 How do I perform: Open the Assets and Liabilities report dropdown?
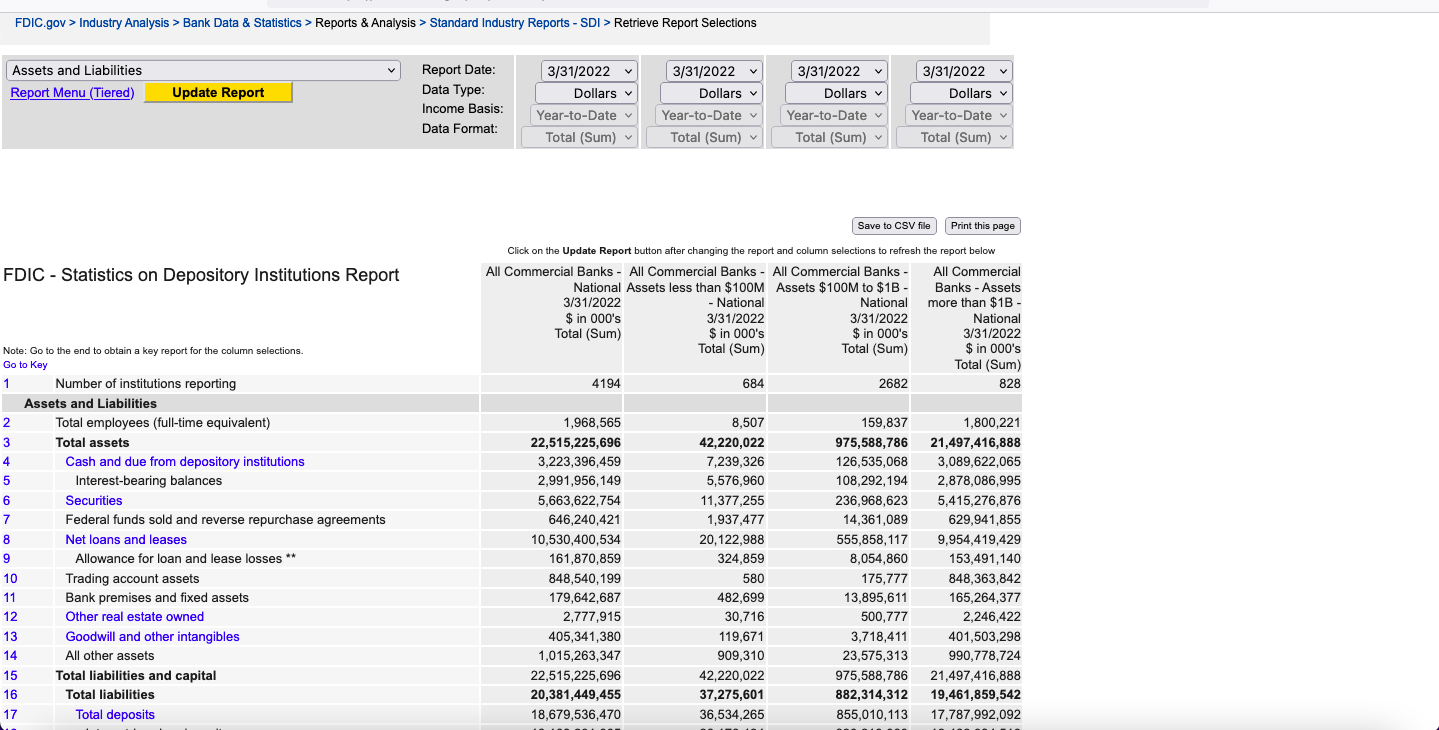203,70
